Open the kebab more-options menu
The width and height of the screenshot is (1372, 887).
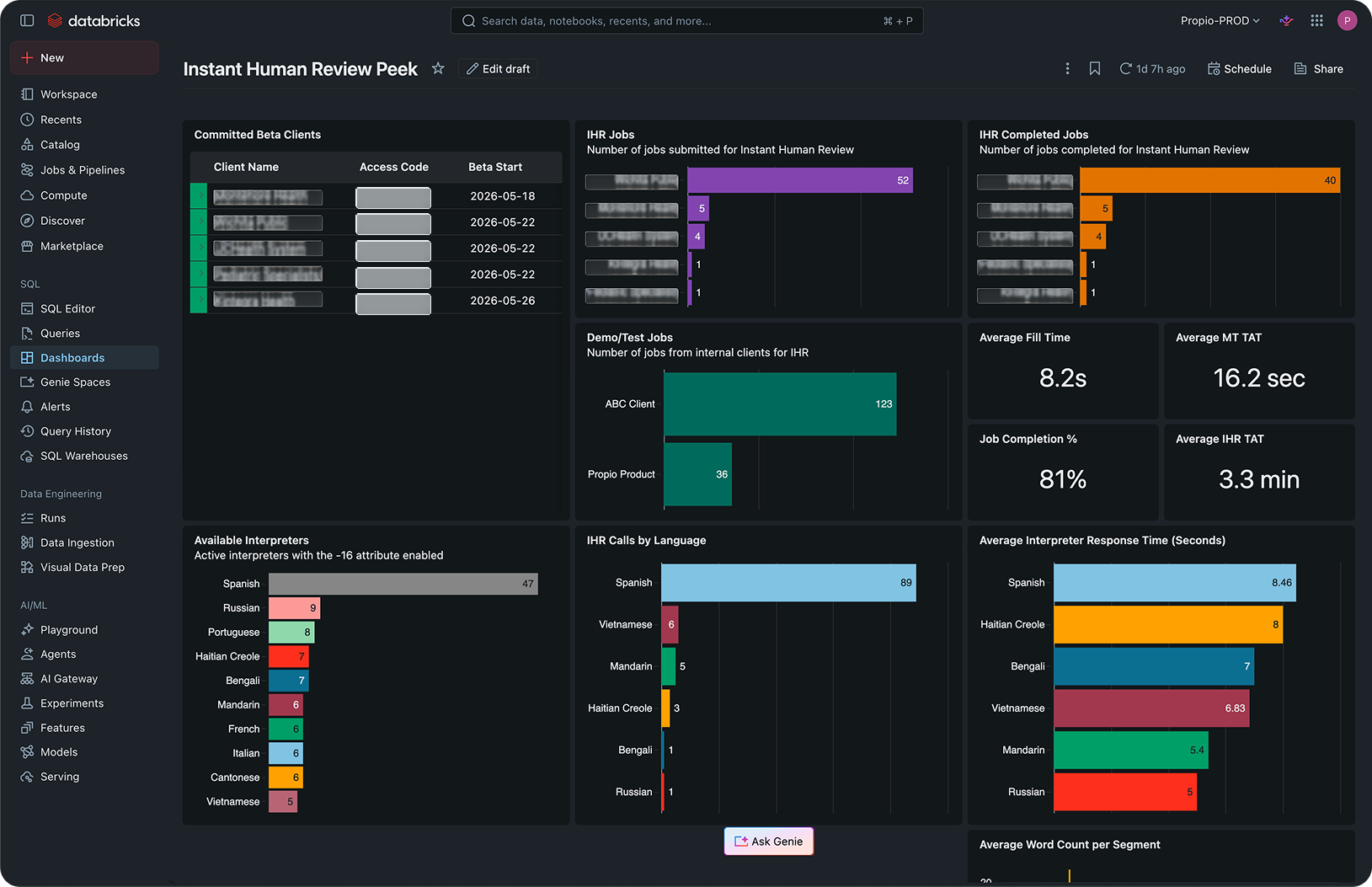point(1067,68)
